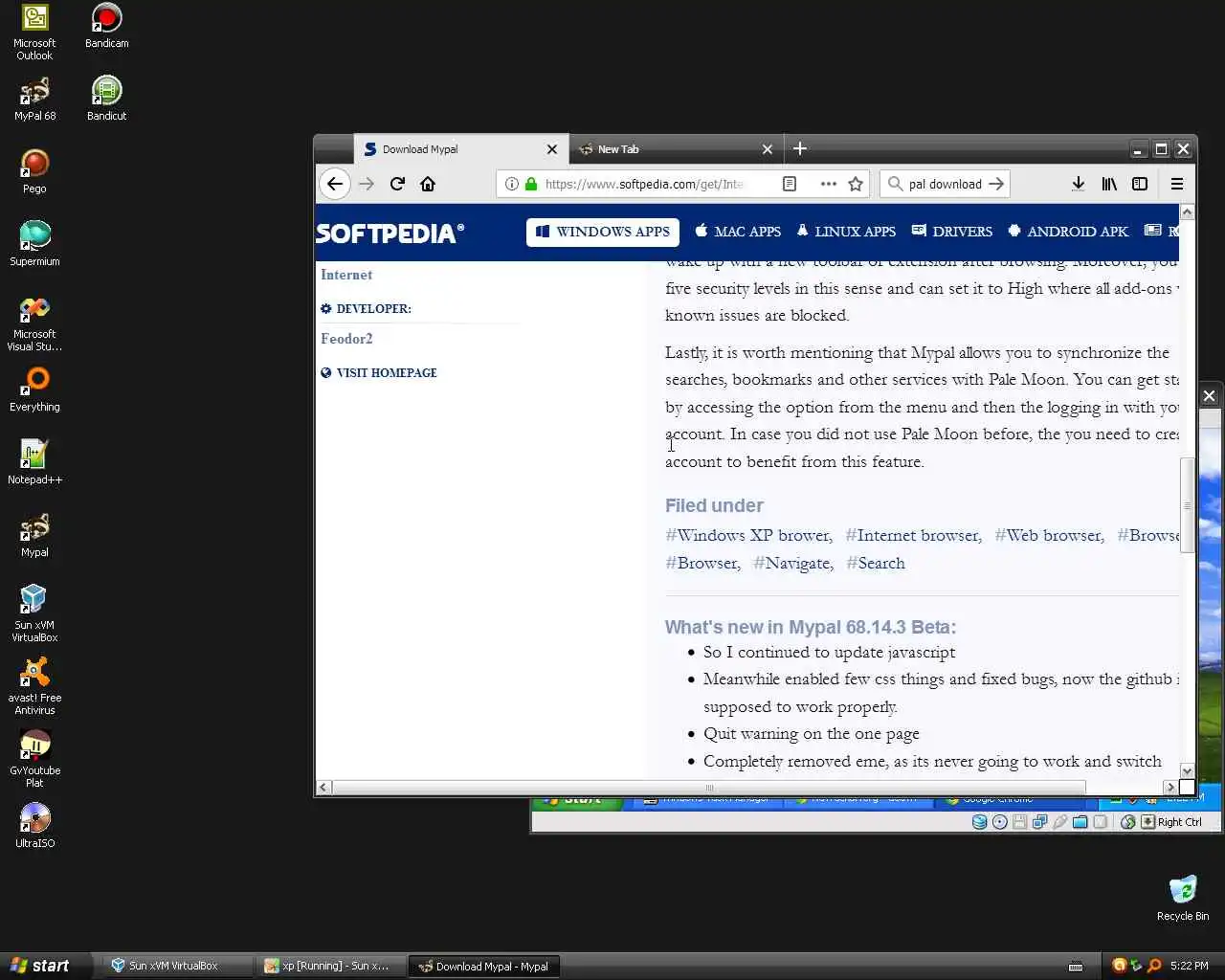Select the avast! Free Antivirus desktop icon
The width and height of the screenshot is (1225, 980).
point(34,687)
